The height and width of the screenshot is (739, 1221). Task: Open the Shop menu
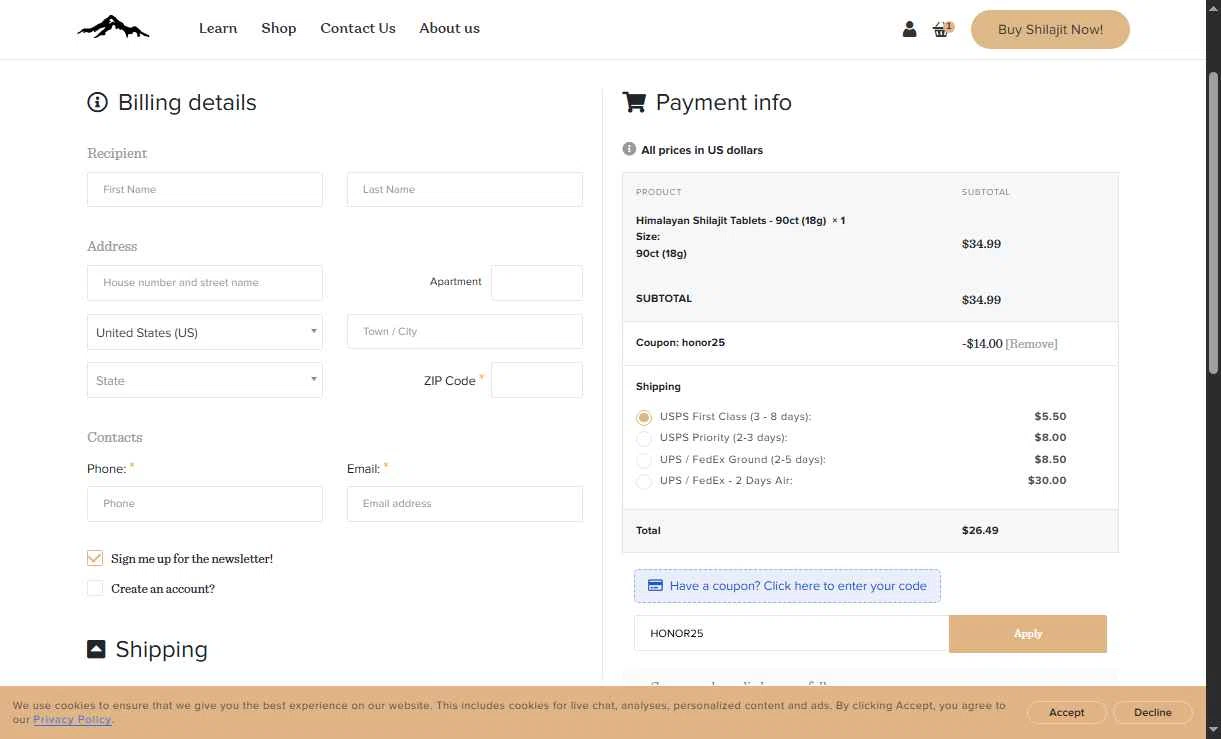[x=279, y=28]
